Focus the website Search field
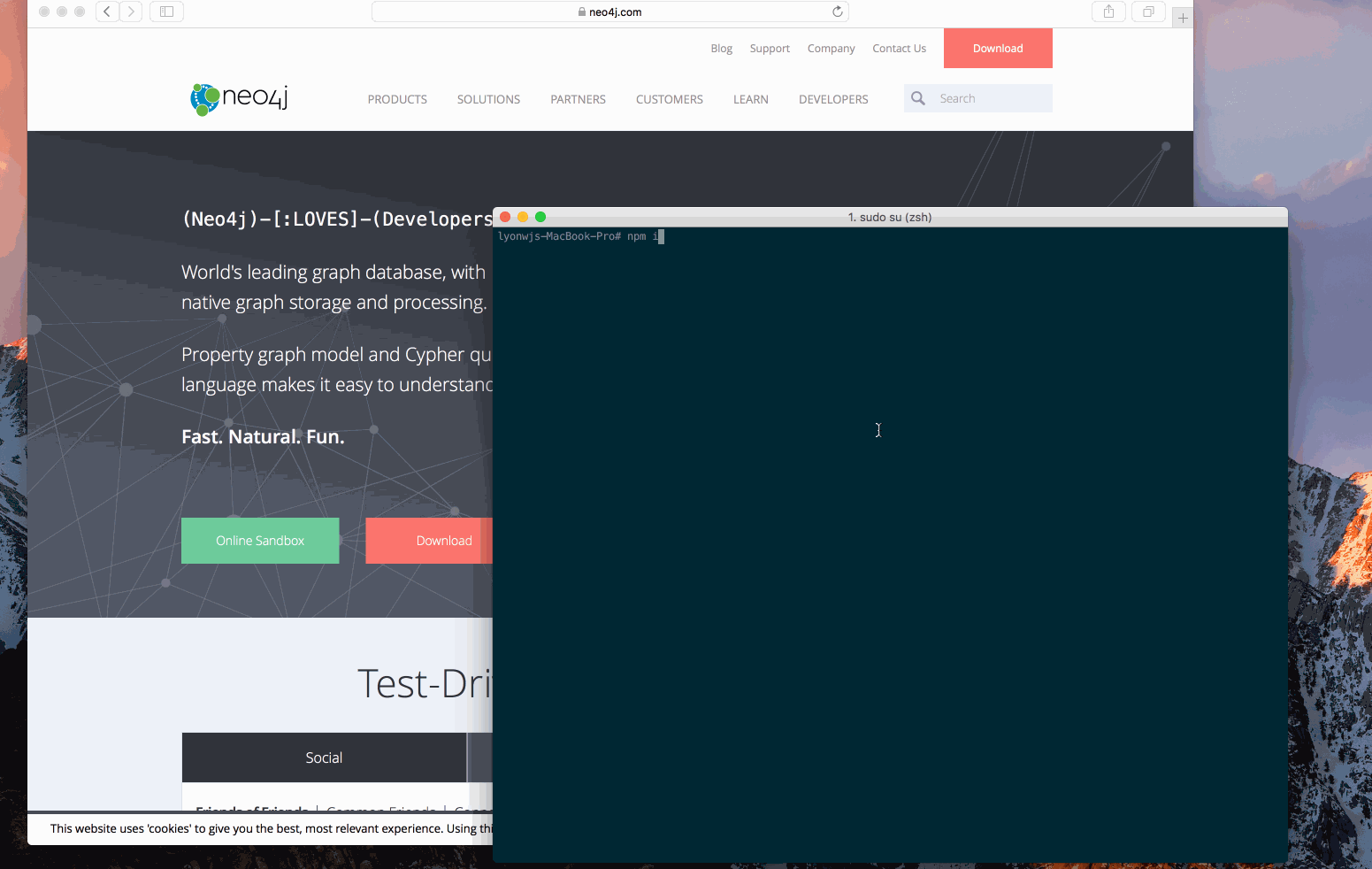Image resolution: width=1372 pixels, height=869 pixels. [977, 98]
